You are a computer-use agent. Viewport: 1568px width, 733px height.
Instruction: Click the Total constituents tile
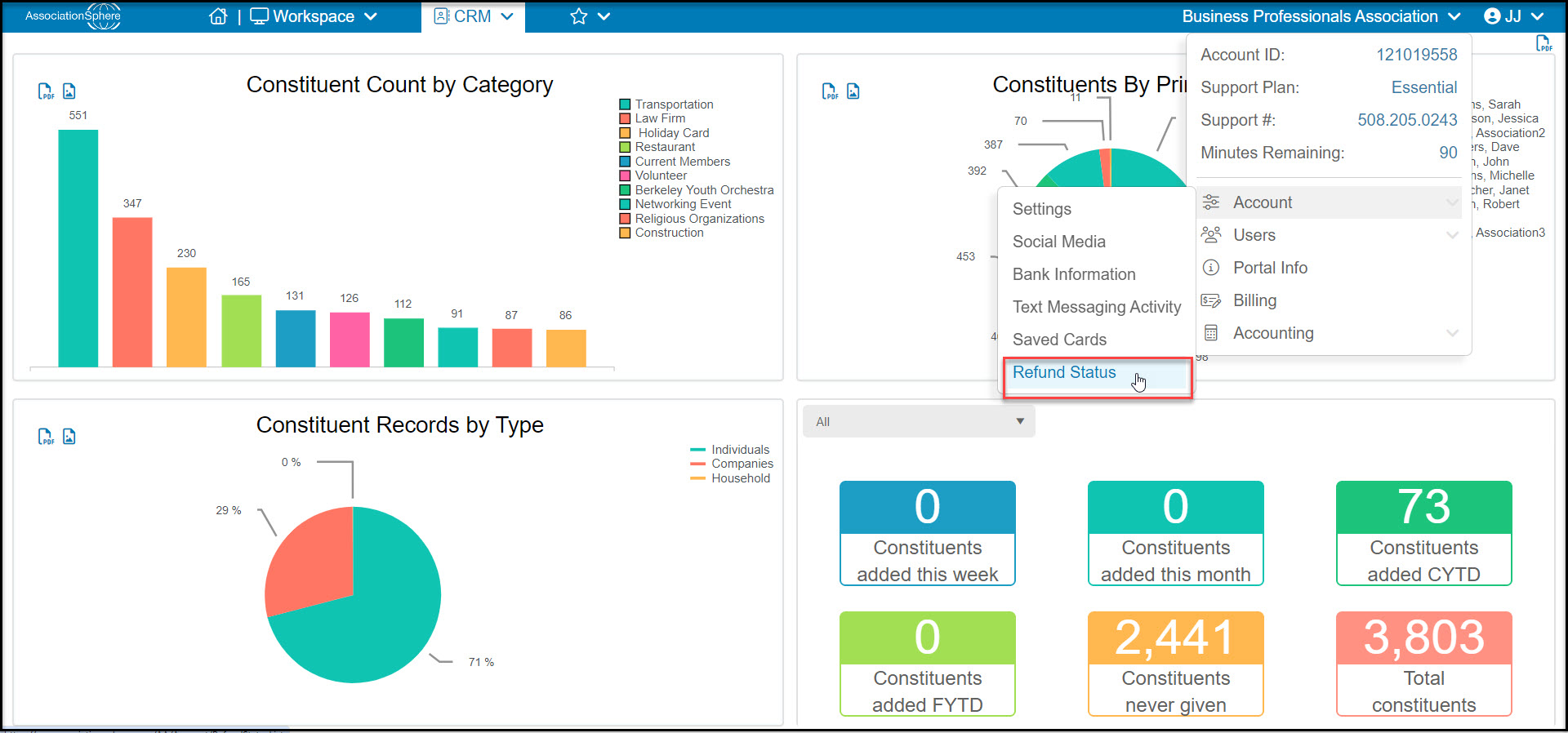tap(1423, 664)
